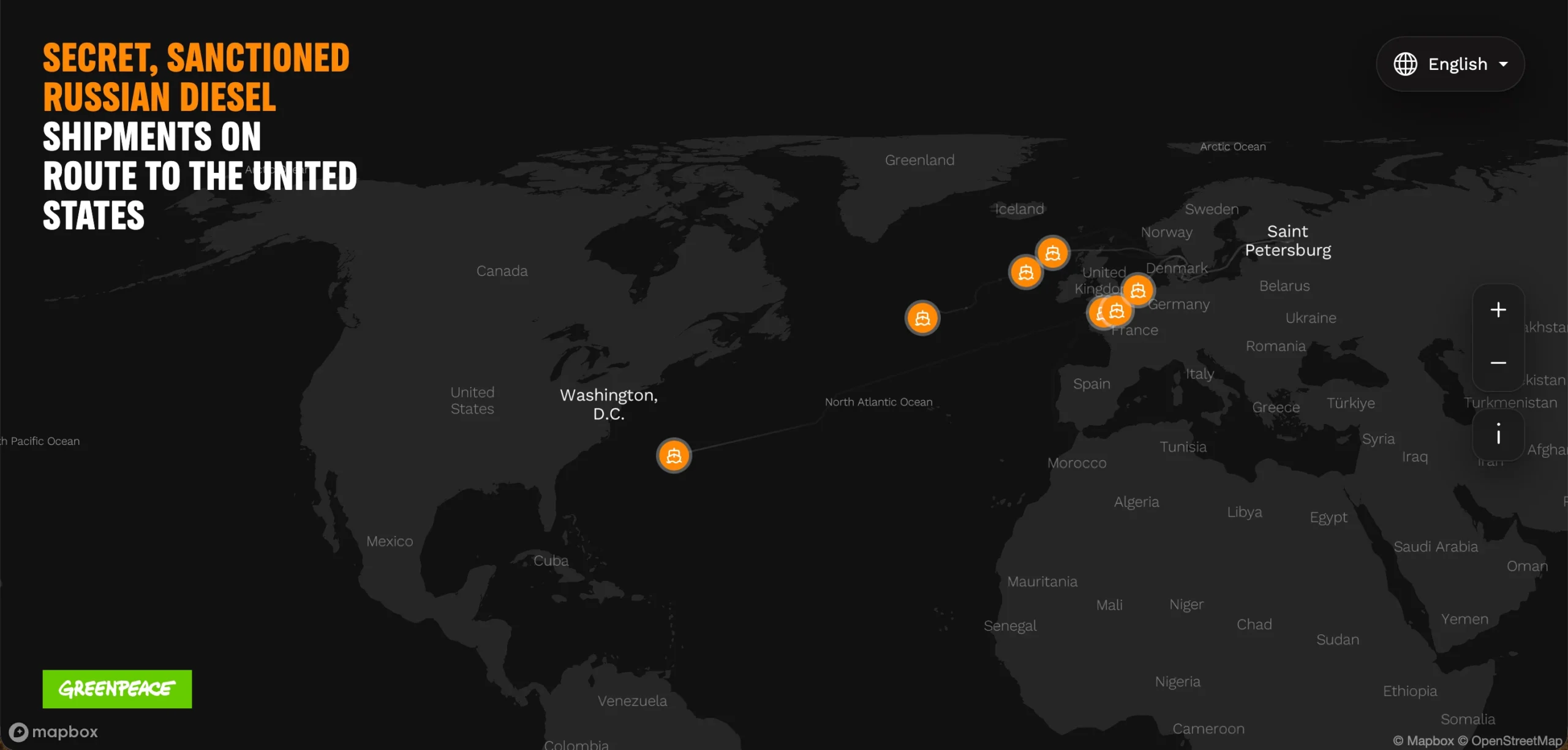The width and height of the screenshot is (1568, 750).
Task: Click the partially hidden ship marker near France
Action: pos(1098,312)
